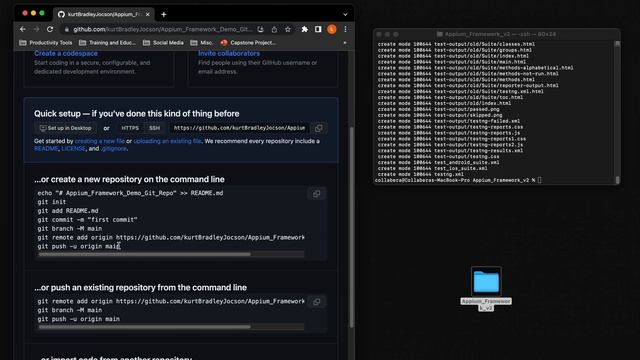Viewport: 640px width, 360px height.
Task: Select the HTTPS protocol option
Action: pyautogui.click(x=130, y=128)
